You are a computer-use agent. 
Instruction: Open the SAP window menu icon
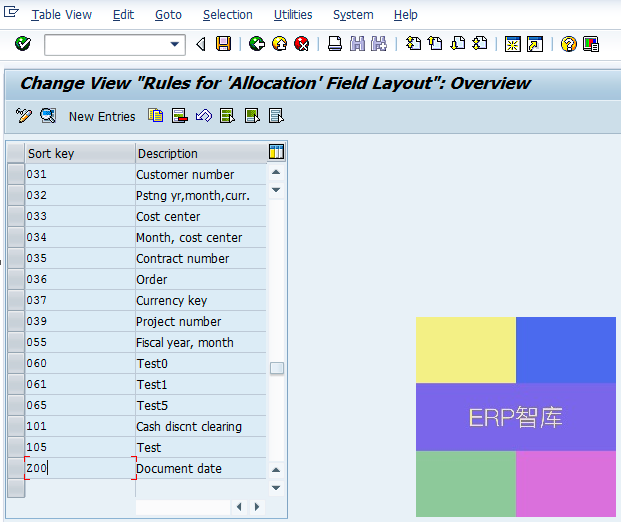point(11,12)
